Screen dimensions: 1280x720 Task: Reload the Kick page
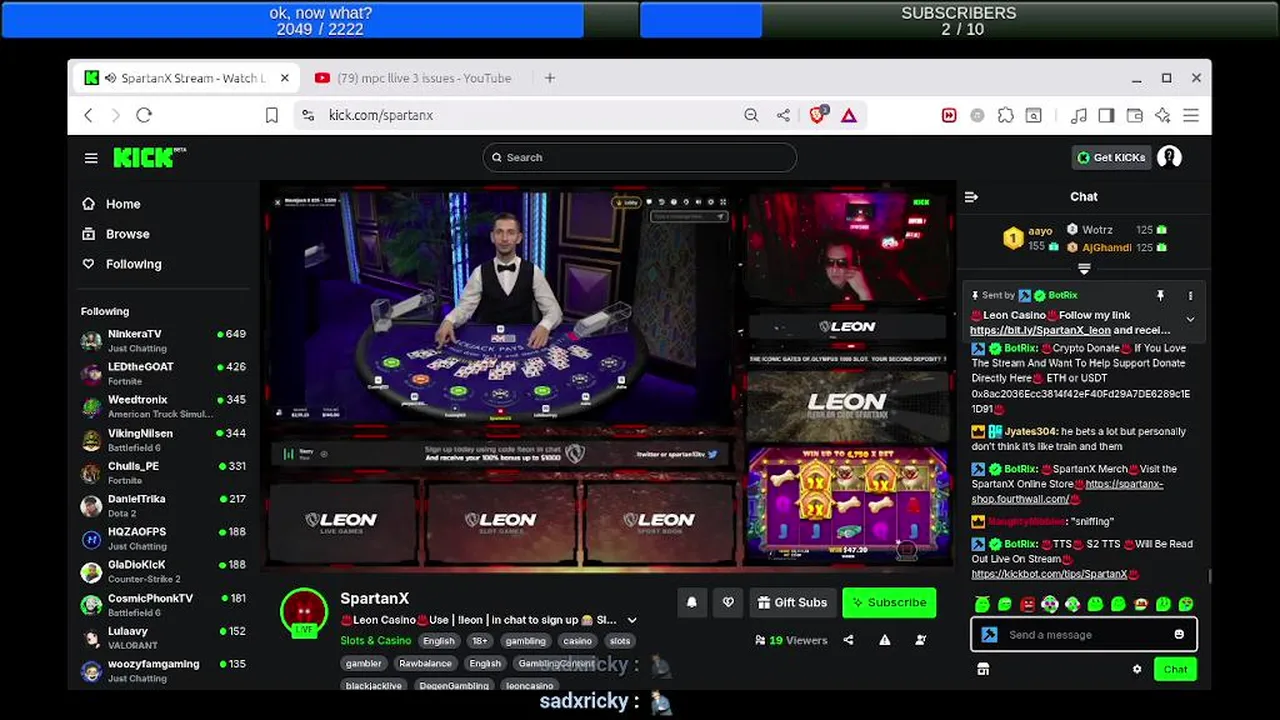click(144, 115)
